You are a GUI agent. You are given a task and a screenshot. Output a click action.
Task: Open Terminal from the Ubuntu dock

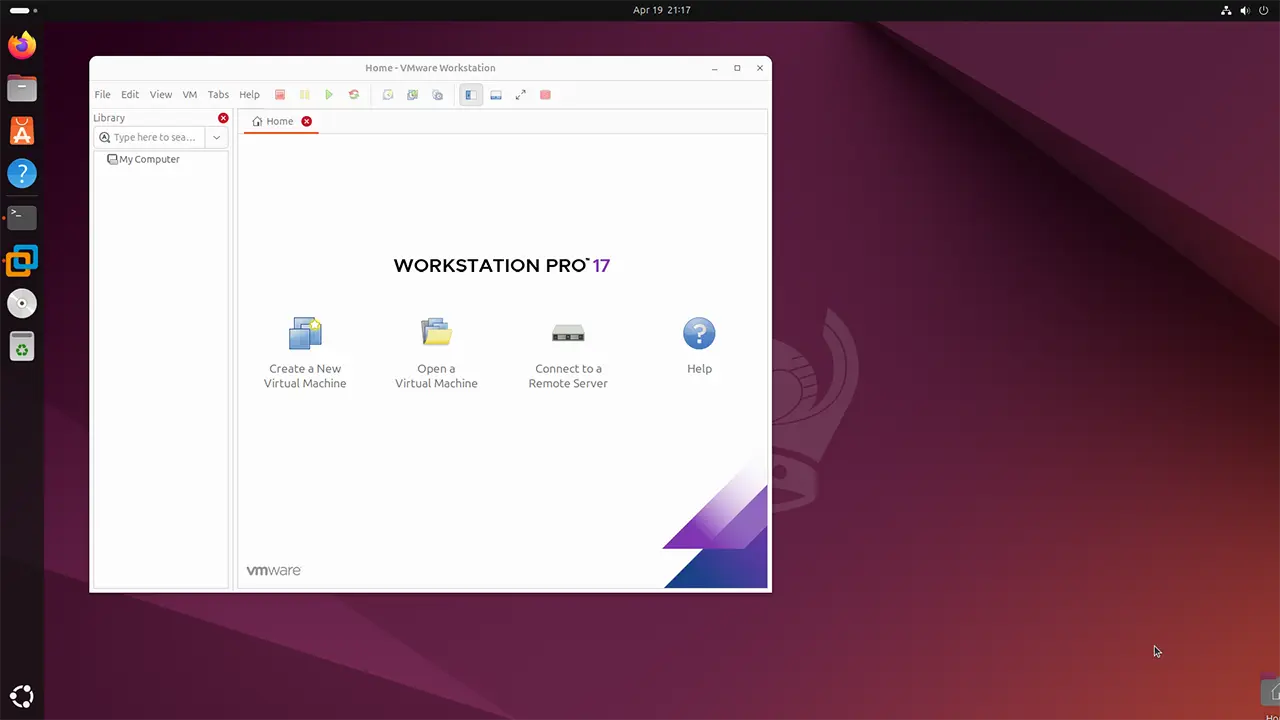(x=22, y=217)
